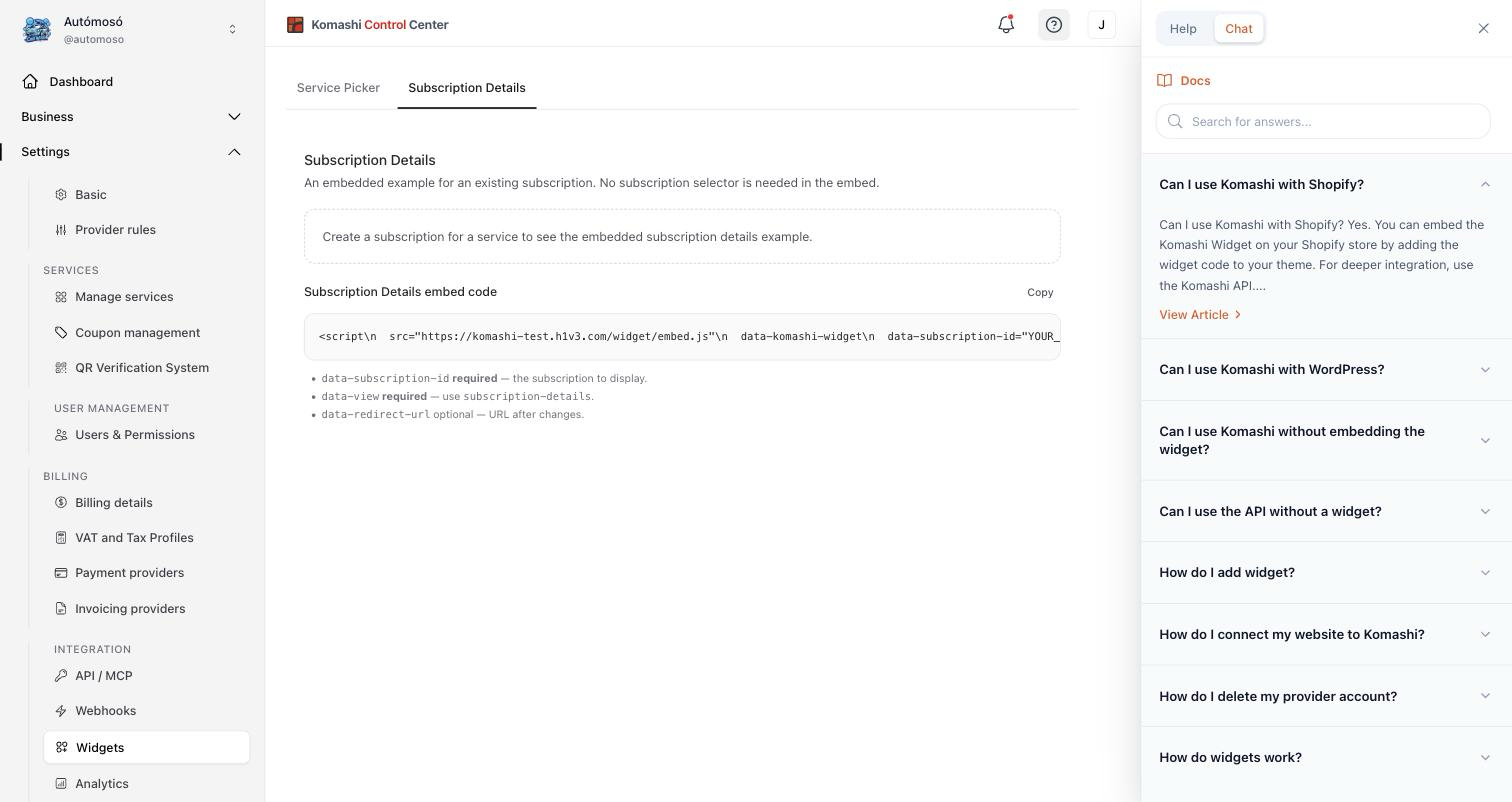Click the Invoicing providers document icon
The width and height of the screenshot is (1512, 802).
61,609
